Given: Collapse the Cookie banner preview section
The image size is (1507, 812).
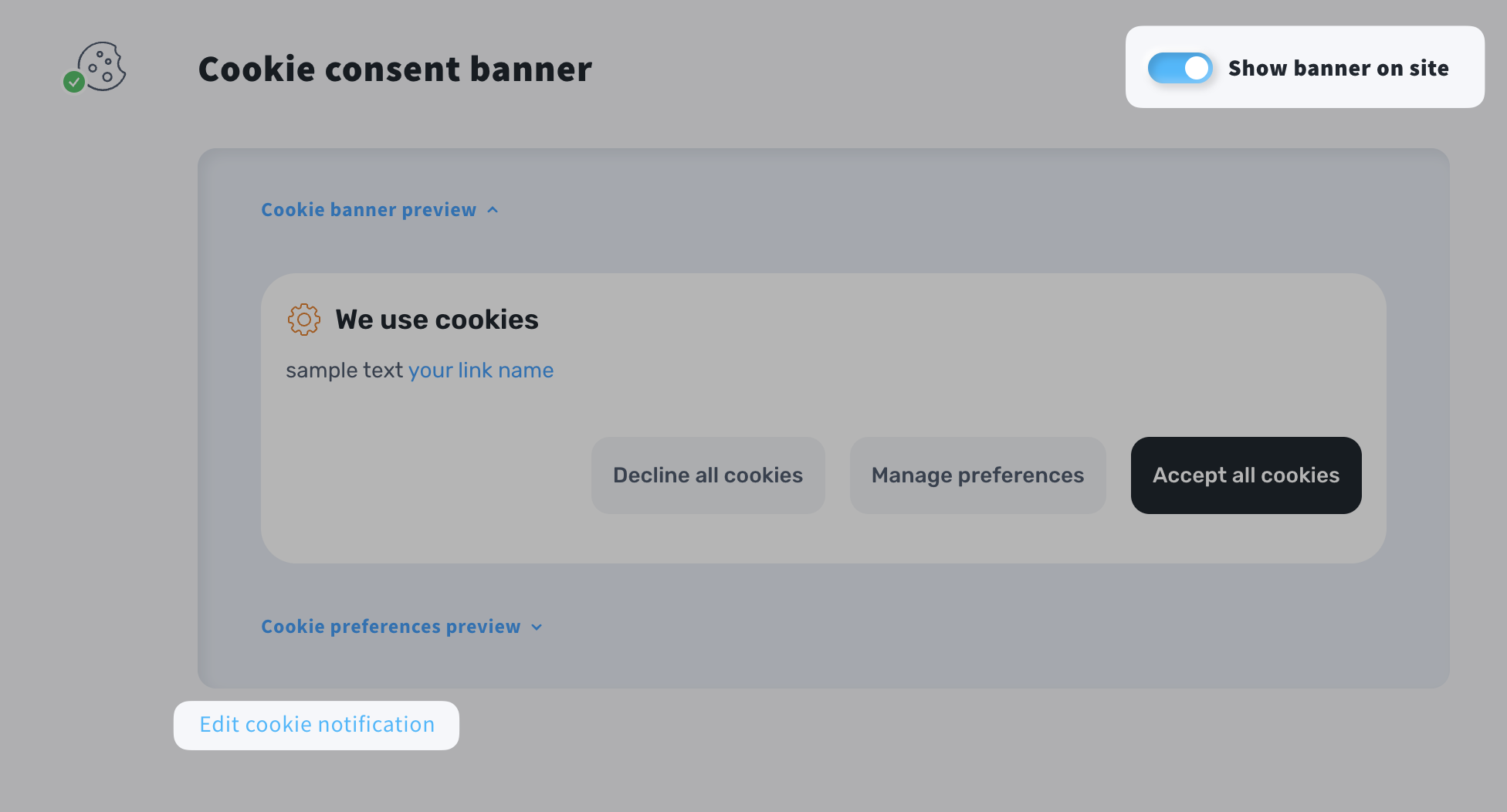Looking at the screenshot, I should 368,210.
